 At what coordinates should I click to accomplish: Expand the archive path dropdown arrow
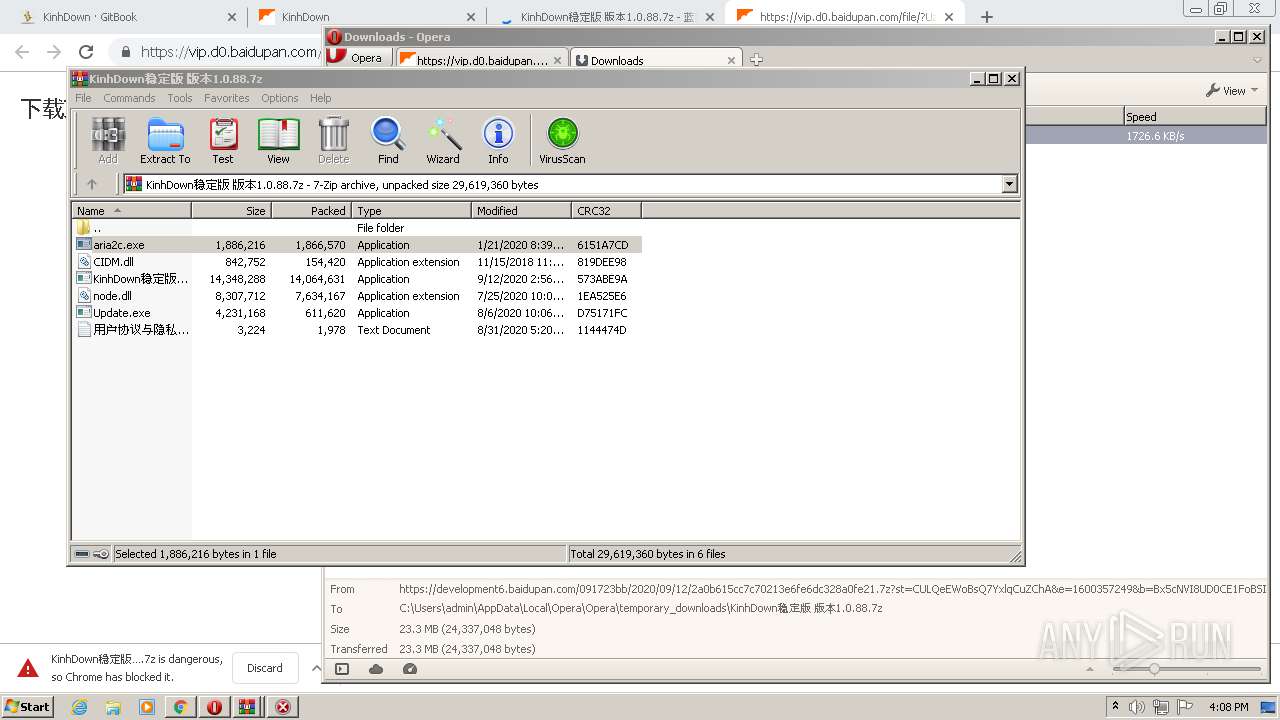1009,184
